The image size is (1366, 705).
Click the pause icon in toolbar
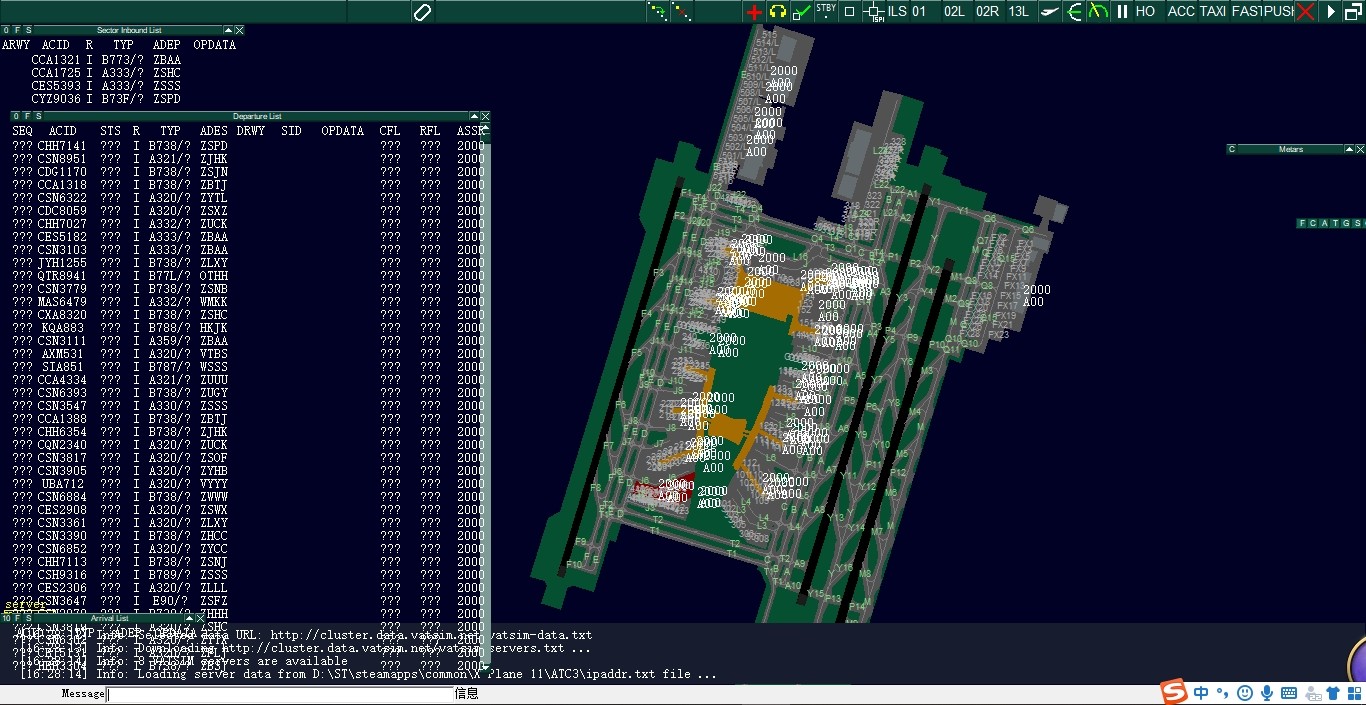(1122, 12)
